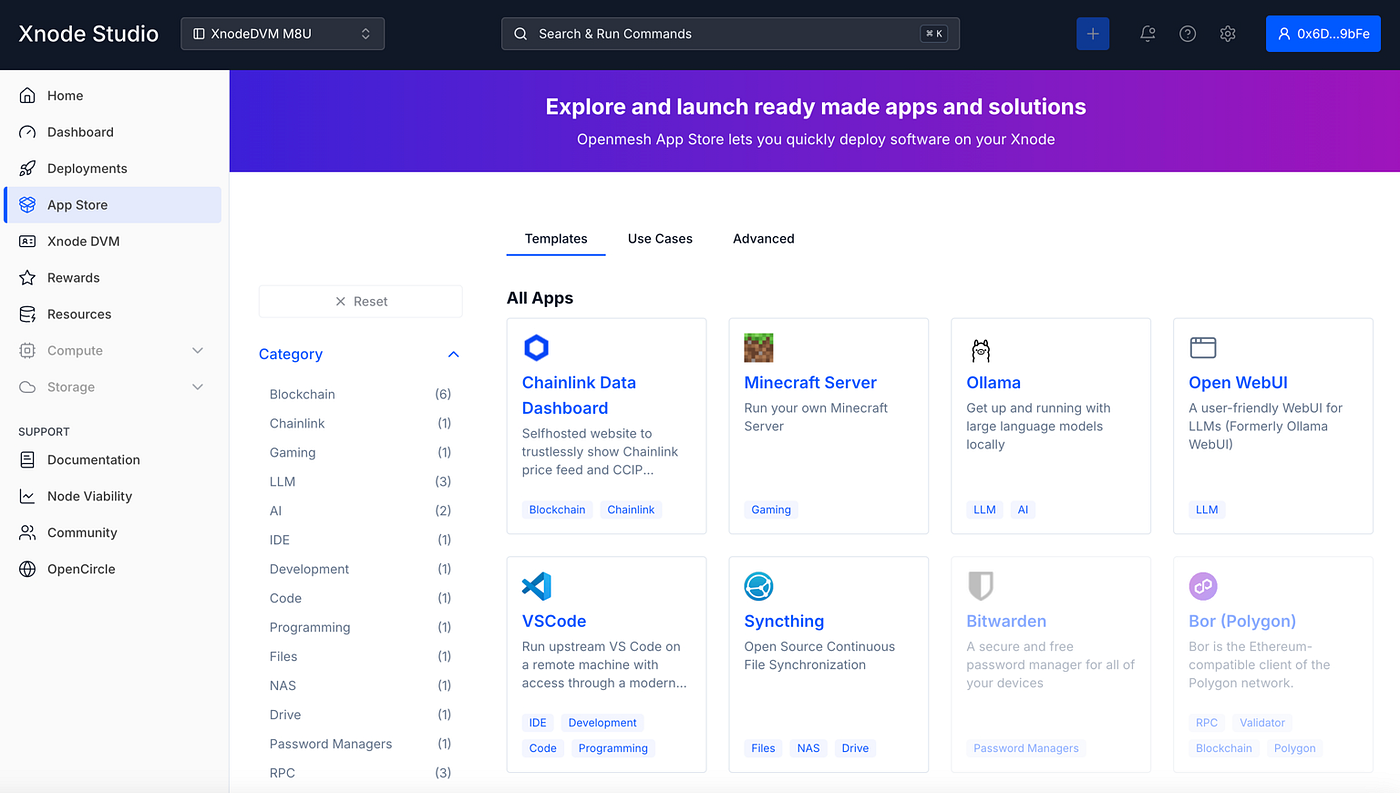Open the help question mark icon

tap(1188, 34)
